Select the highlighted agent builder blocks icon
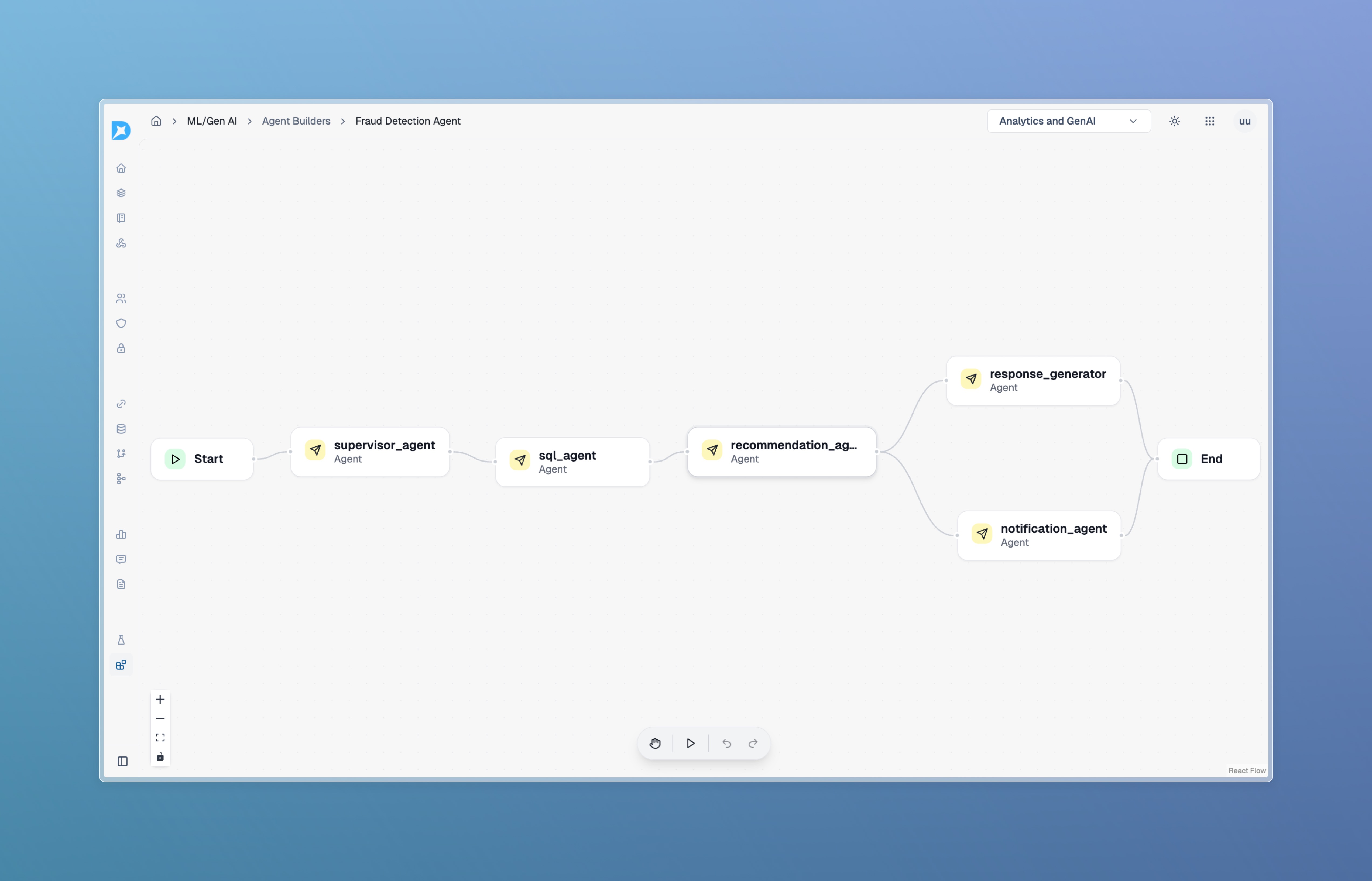Screen dimensions: 1372x881 (121, 665)
